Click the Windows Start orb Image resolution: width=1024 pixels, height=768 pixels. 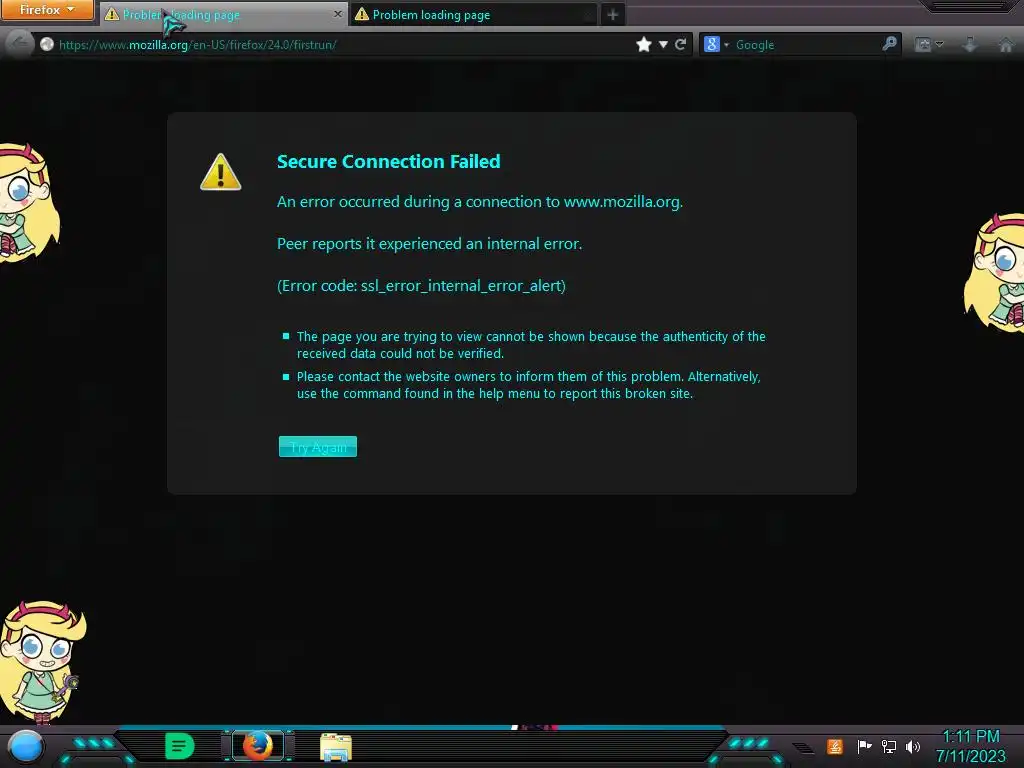[26, 746]
